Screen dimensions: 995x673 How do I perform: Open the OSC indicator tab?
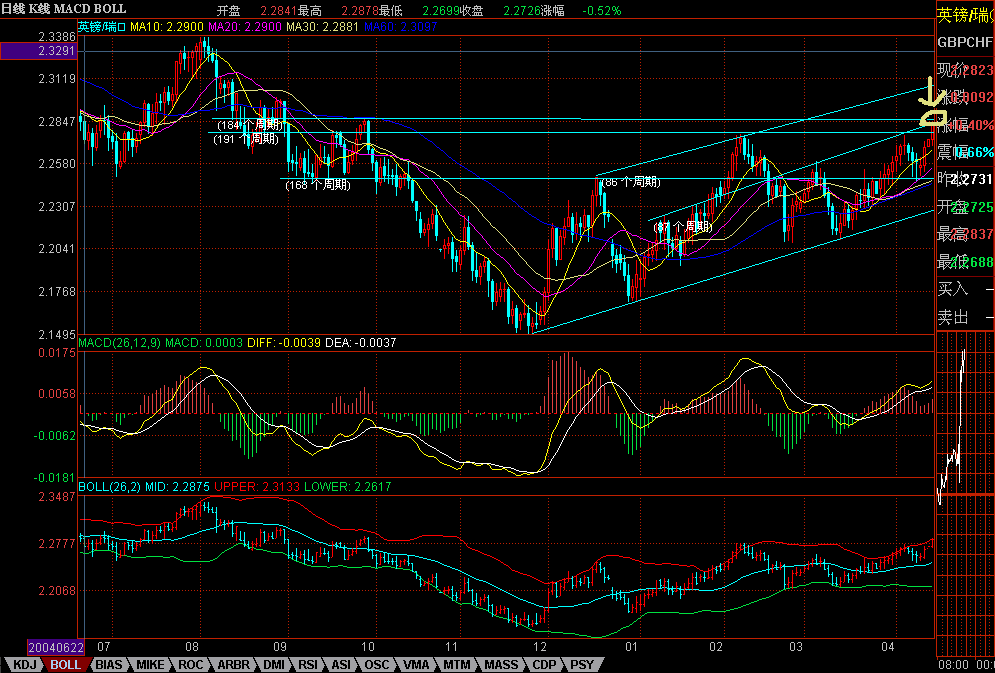pyautogui.click(x=377, y=664)
